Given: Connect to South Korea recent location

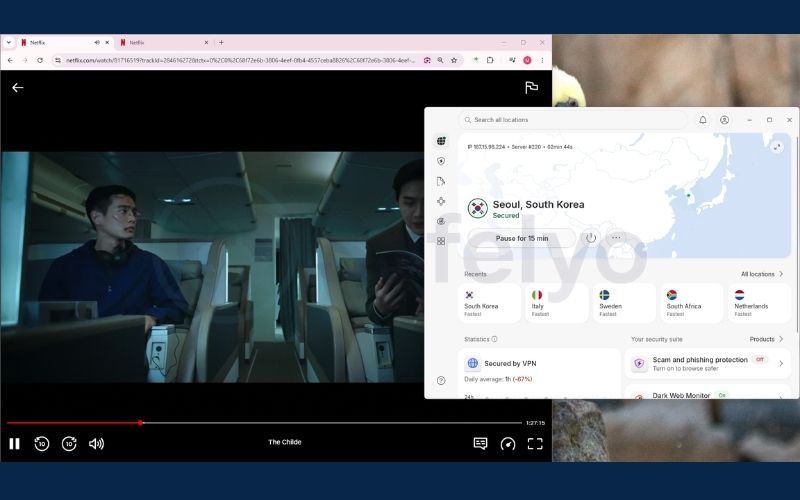Looking at the screenshot, I should [489, 304].
